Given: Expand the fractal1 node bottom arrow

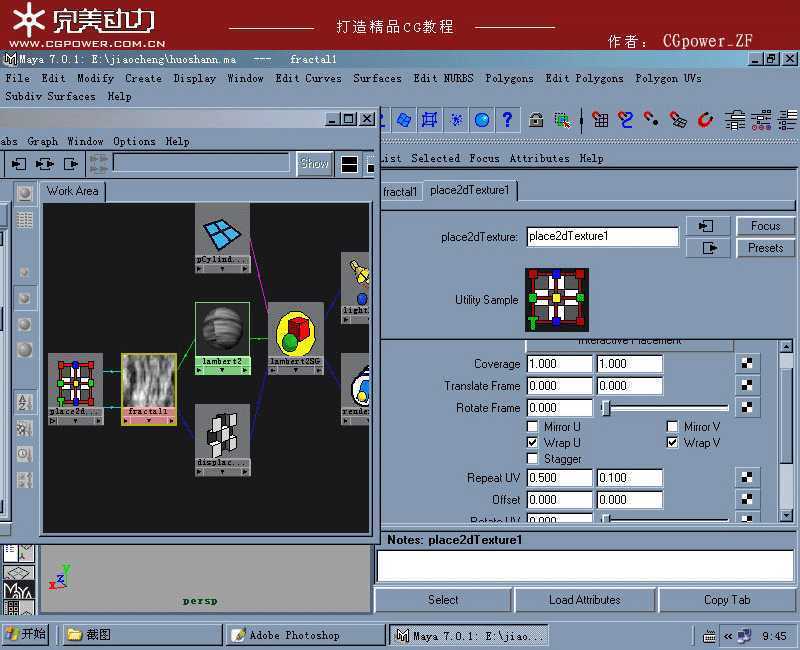Looking at the screenshot, I should 149,421.
